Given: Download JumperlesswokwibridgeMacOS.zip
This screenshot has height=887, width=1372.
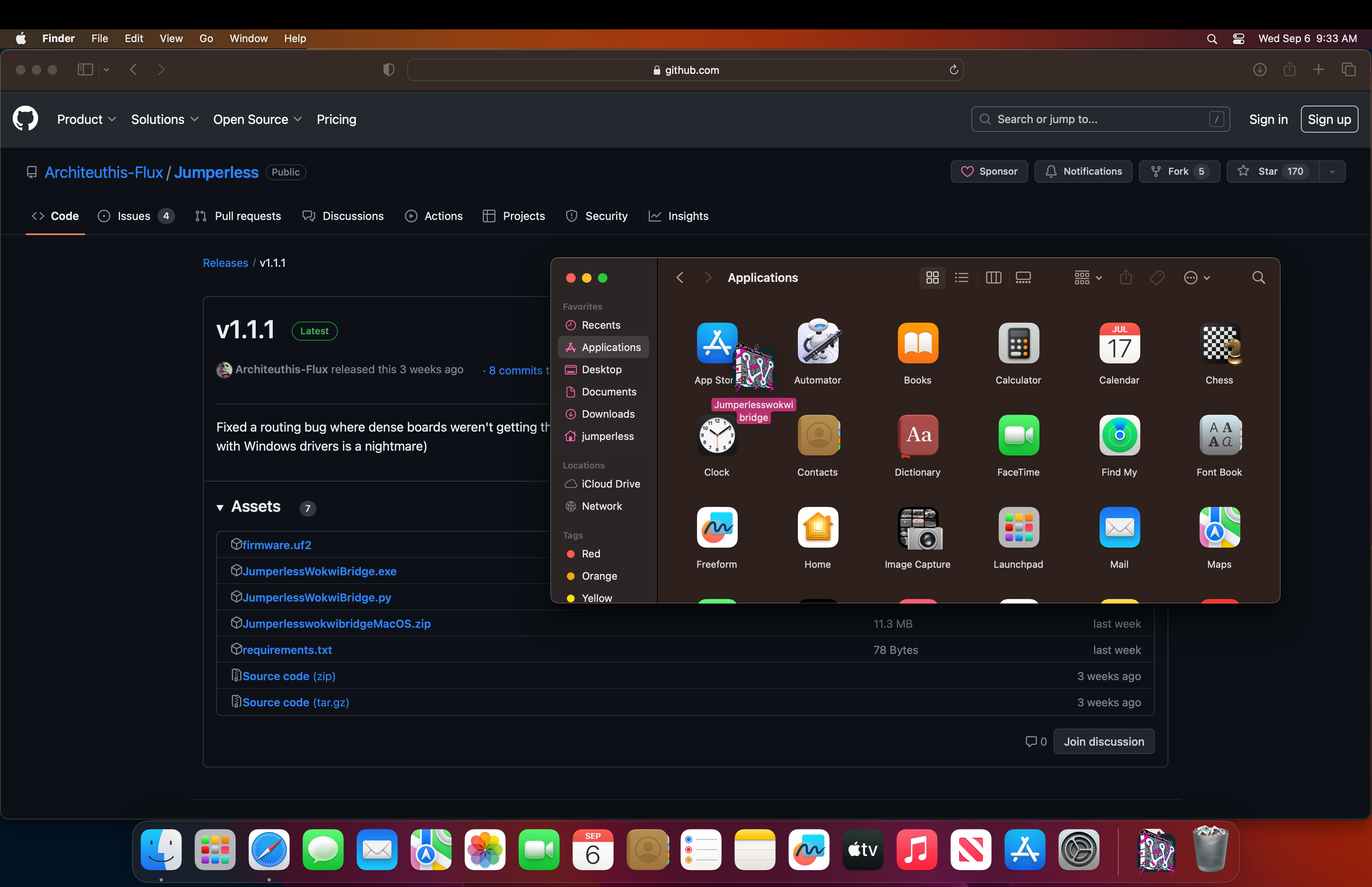Looking at the screenshot, I should (x=336, y=624).
